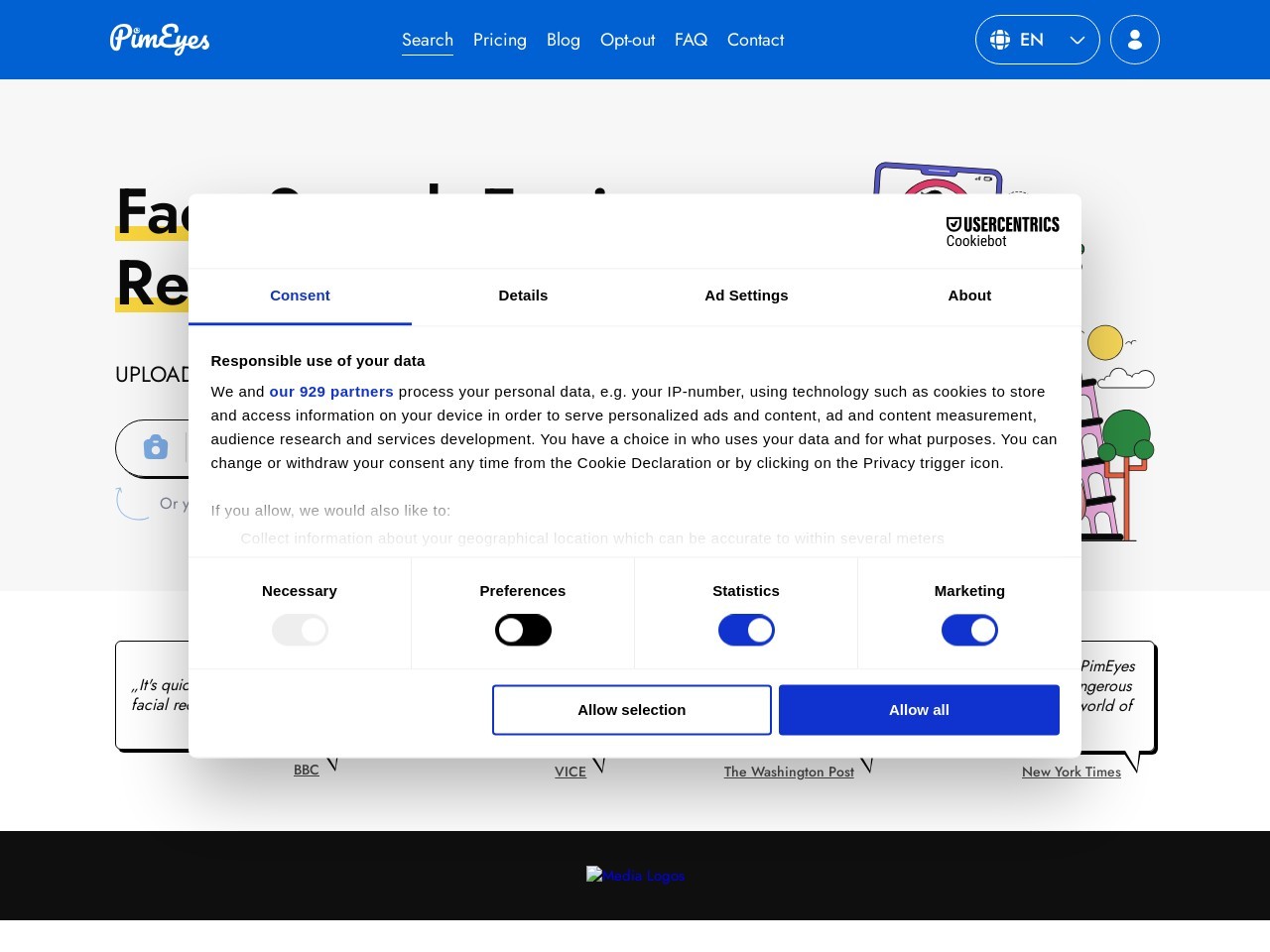Open the Pricing page
Image resolution: width=1270 pixels, height=952 pixels.
point(500,40)
